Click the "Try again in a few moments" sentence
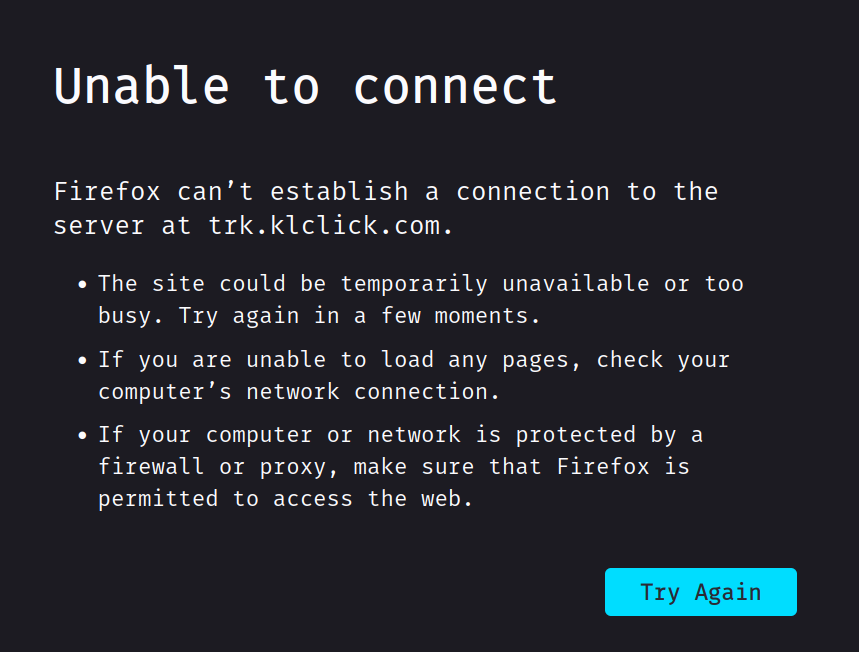 coord(359,316)
